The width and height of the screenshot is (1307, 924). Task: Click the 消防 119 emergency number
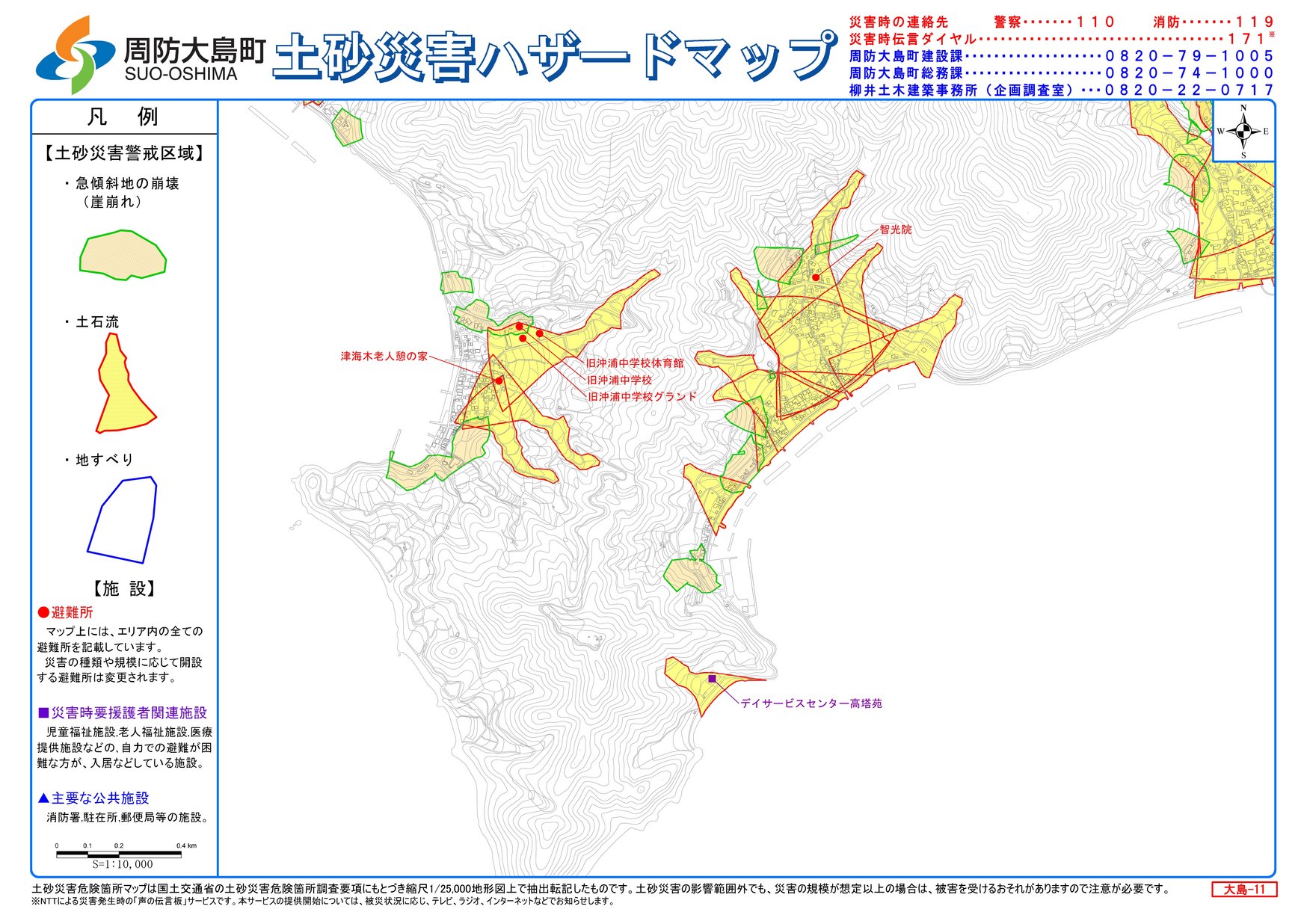(1214, 22)
